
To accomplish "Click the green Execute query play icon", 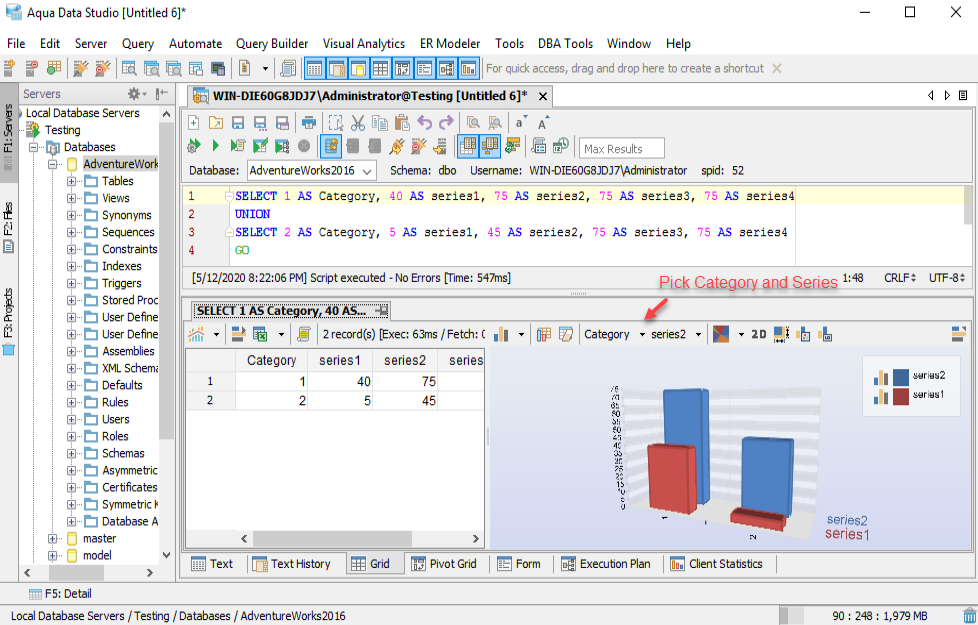I will (x=214, y=146).
